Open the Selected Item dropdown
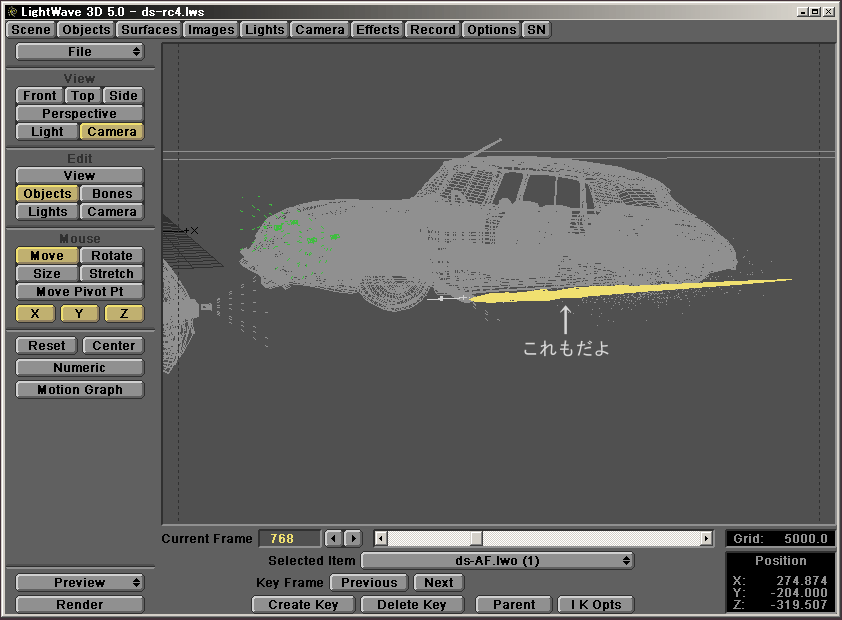Image resolution: width=842 pixels, height=620 pixels. [x=497, y=561]
